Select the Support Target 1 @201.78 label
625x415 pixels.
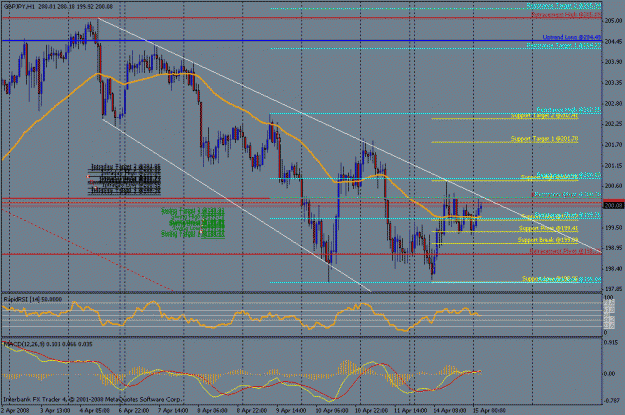pos(544,139)
